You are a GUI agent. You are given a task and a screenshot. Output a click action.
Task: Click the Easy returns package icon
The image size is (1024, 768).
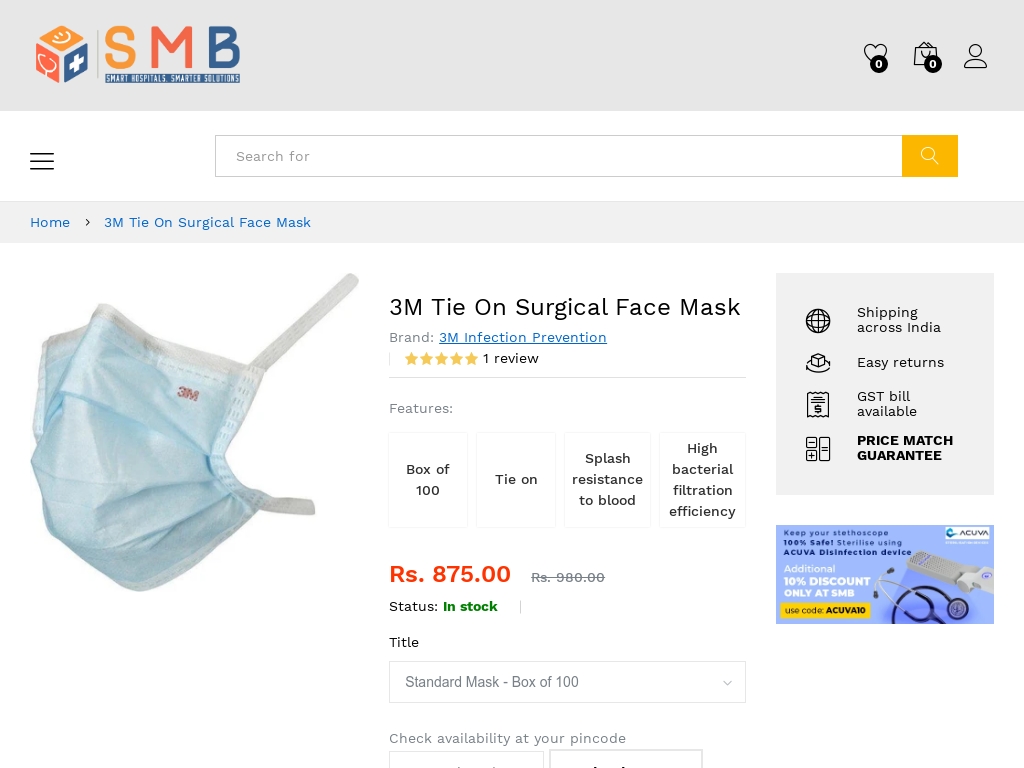pos(818,362)
